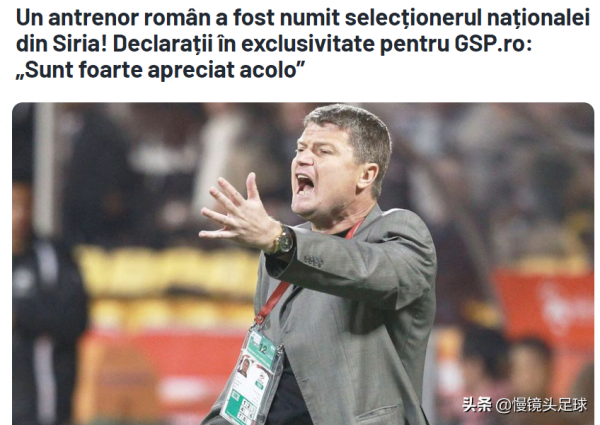Screen dimensions: 600x425
Task: Select the quote "Sunt foarte apreciat acolo"
Action: (160, 70)
